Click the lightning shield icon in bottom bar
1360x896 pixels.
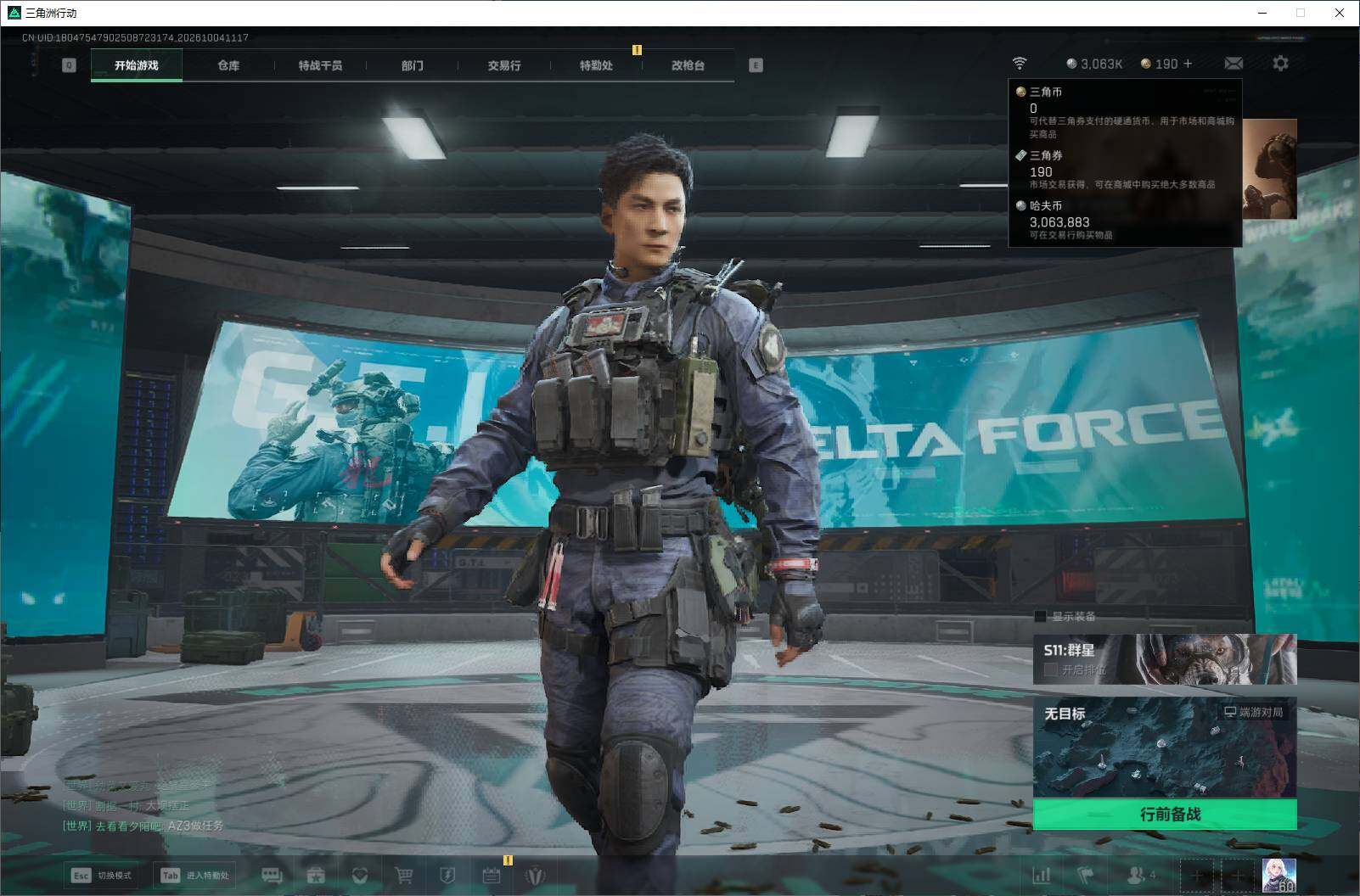pyautogui.click(x=447, y=875)
